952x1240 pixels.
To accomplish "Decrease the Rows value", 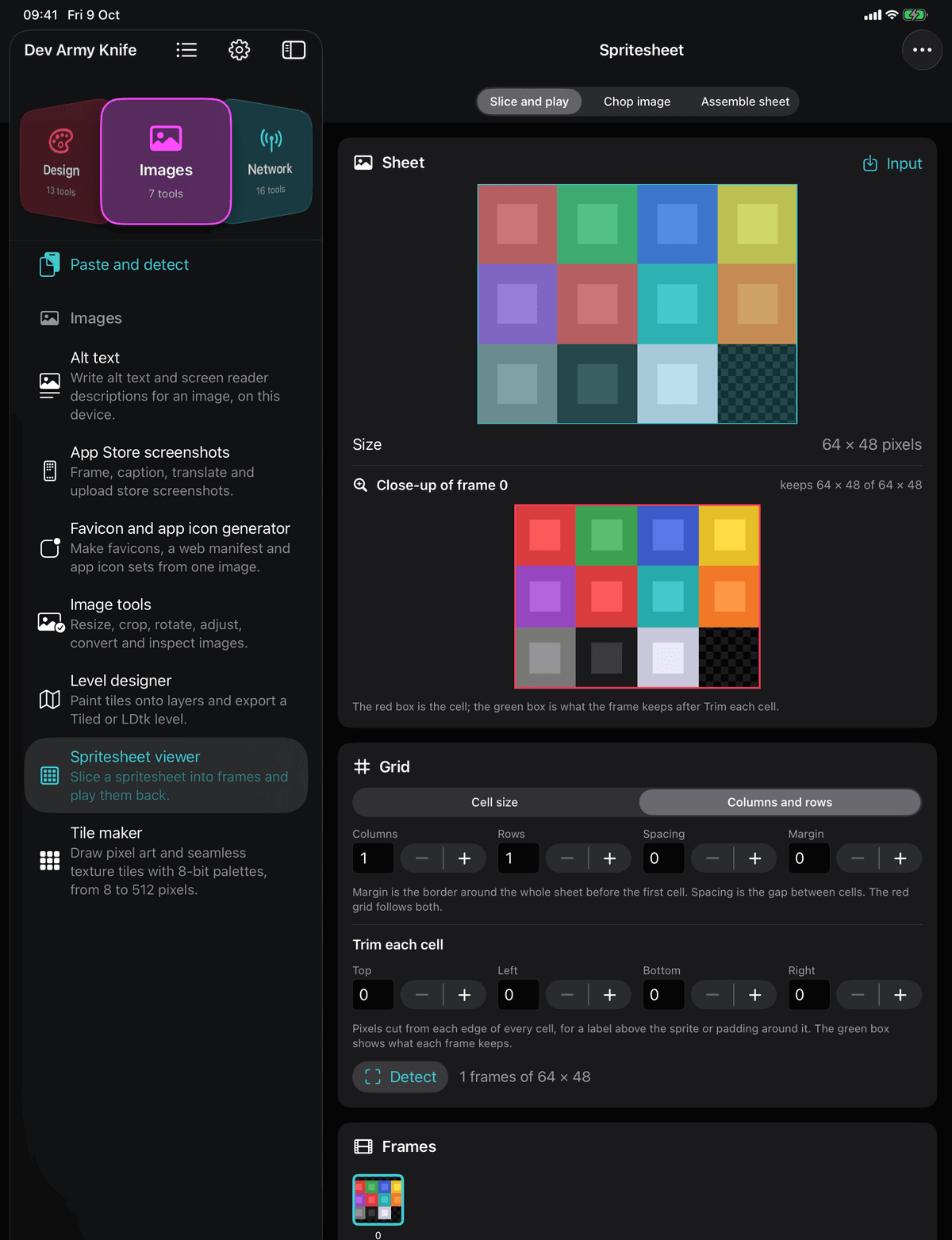I will point(567,858).
